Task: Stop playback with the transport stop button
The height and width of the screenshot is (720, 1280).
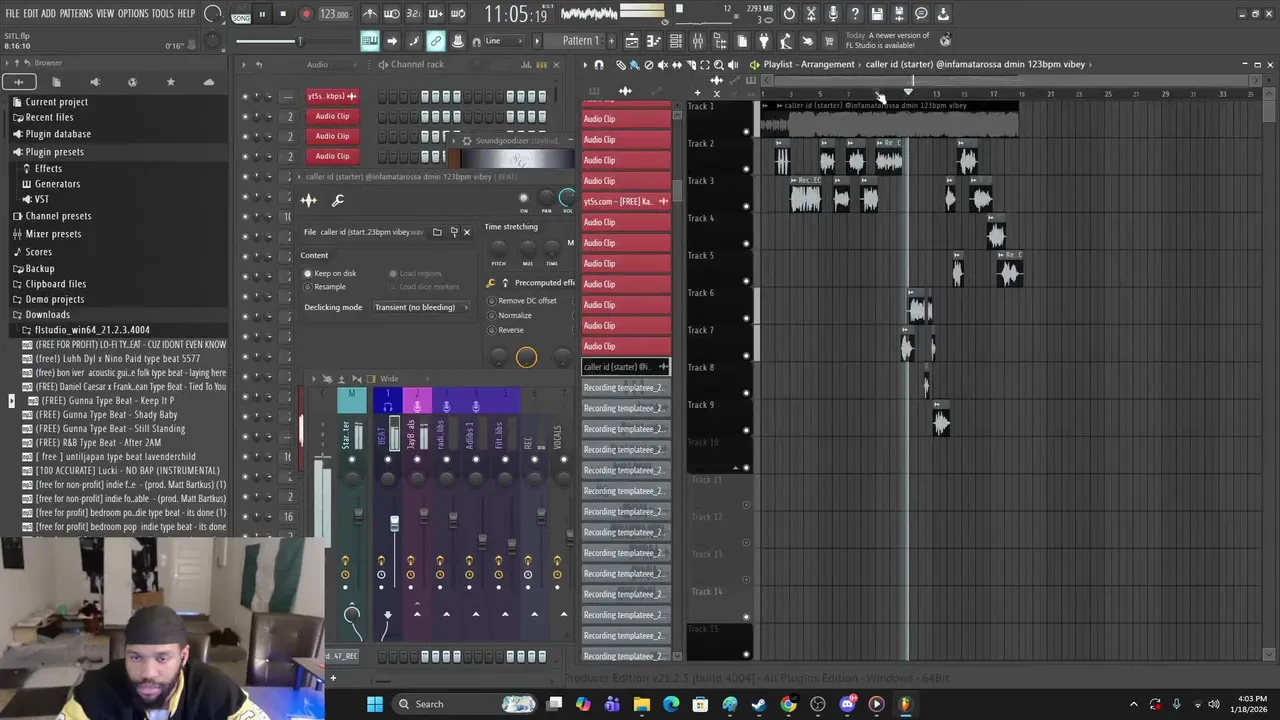Action: 283,14
